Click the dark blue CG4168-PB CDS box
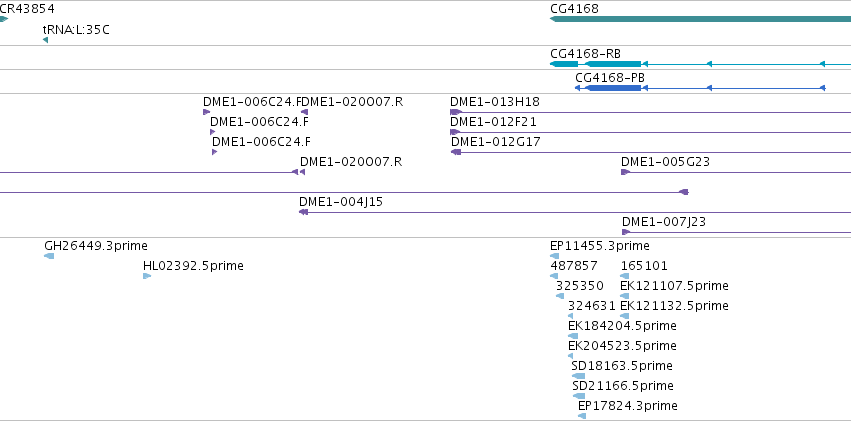Image resolution: width=851 pixels, height=421 pixels. coord(614,88)
